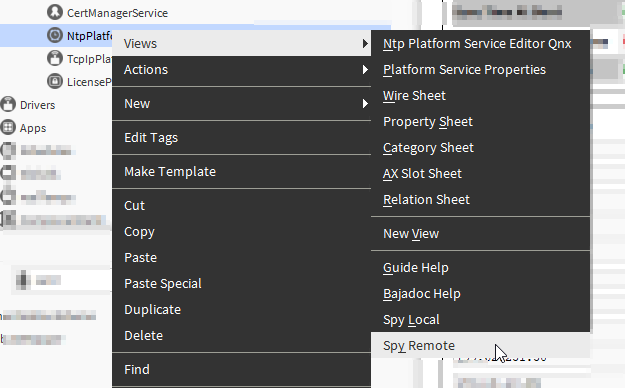The image size is (625, 388).
Task: Open the Relation Sheet view
Action: 480,199
